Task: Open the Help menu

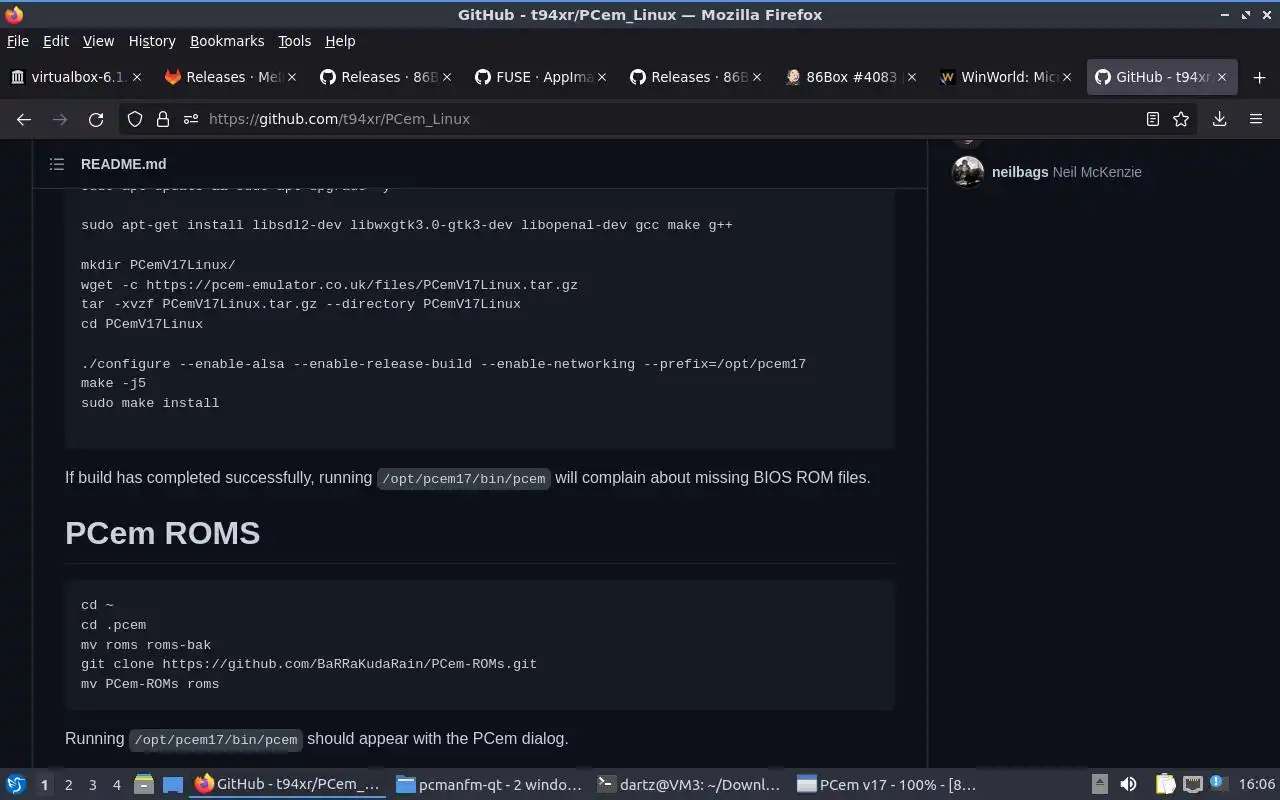Action: click(340, 41)
